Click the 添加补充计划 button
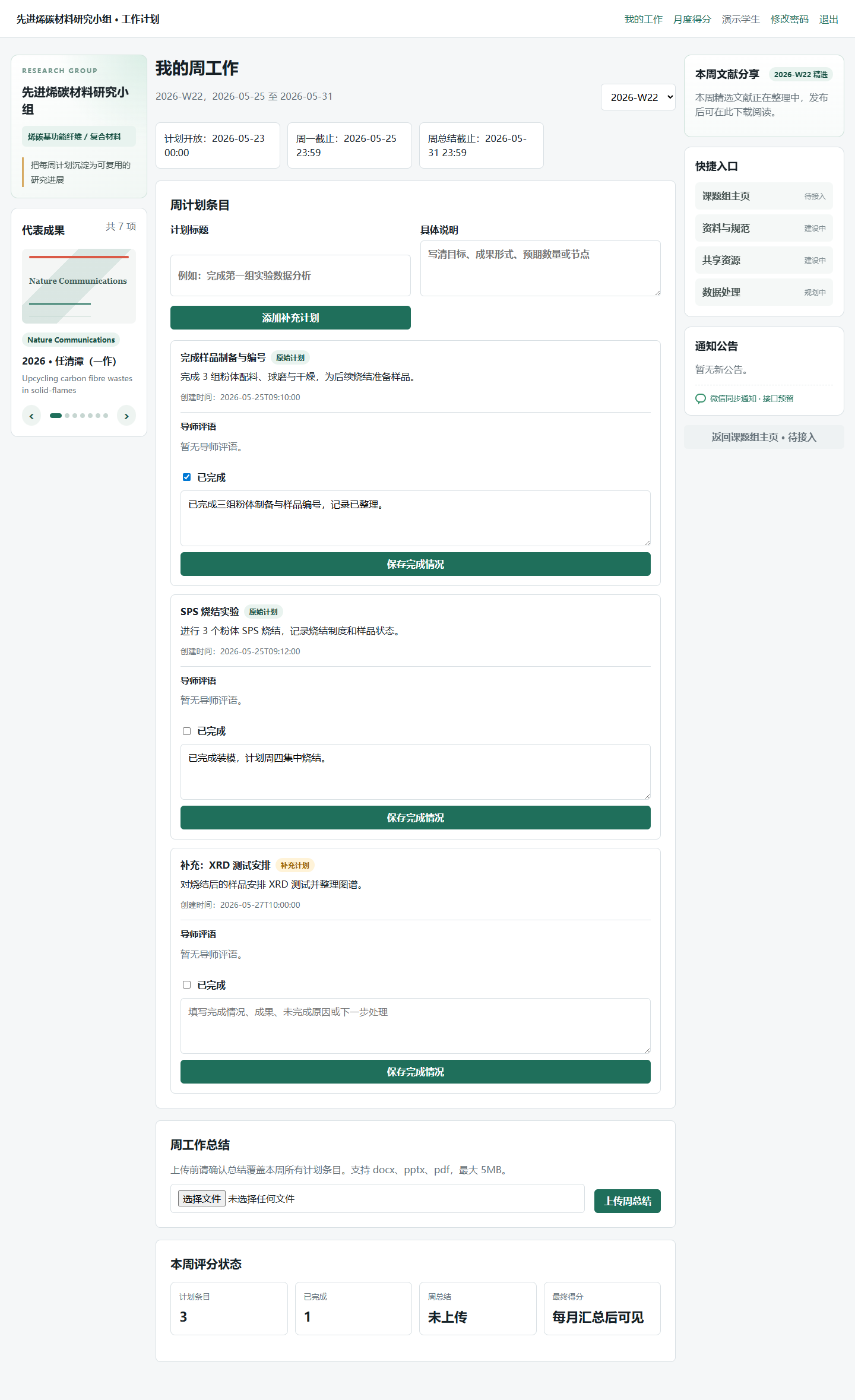The height and width of the screenshot is (1400, 855). click(x=290, y=318)
